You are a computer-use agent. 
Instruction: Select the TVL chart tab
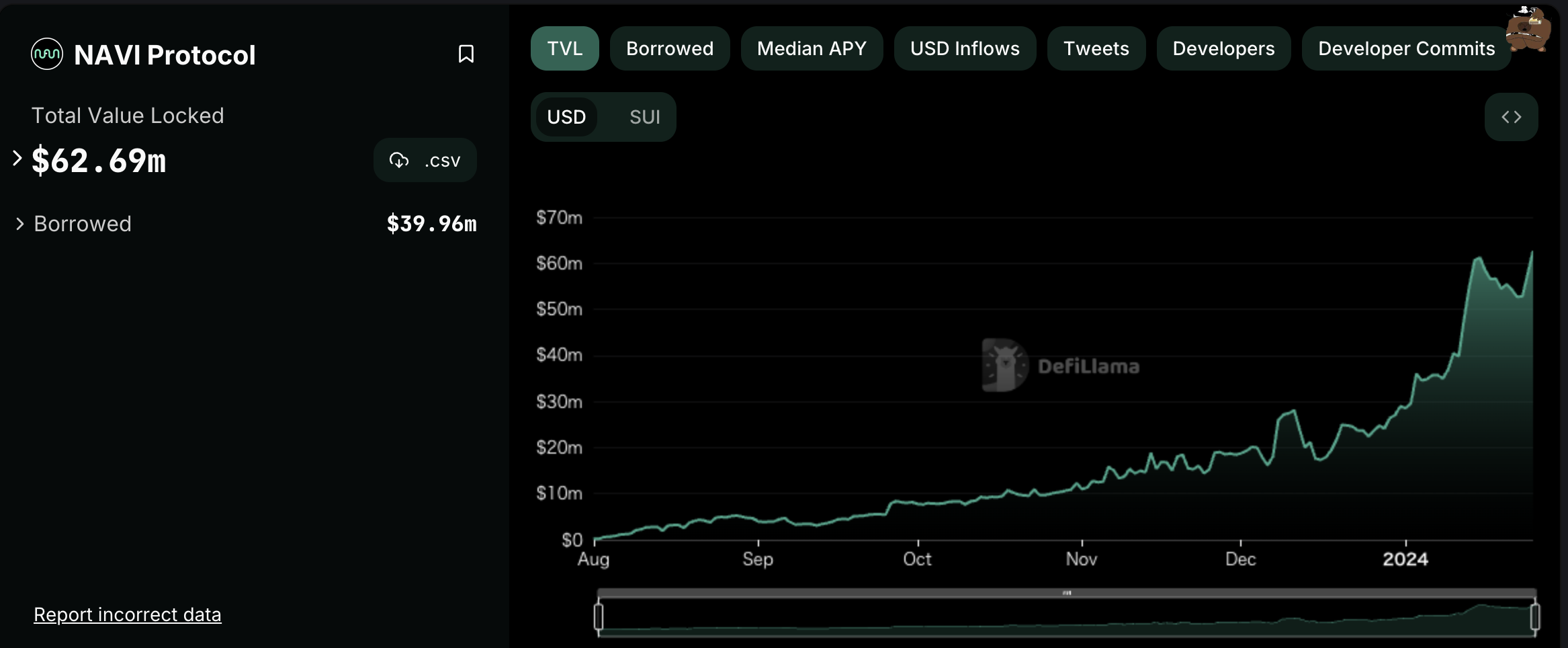(x=564, y=48)
